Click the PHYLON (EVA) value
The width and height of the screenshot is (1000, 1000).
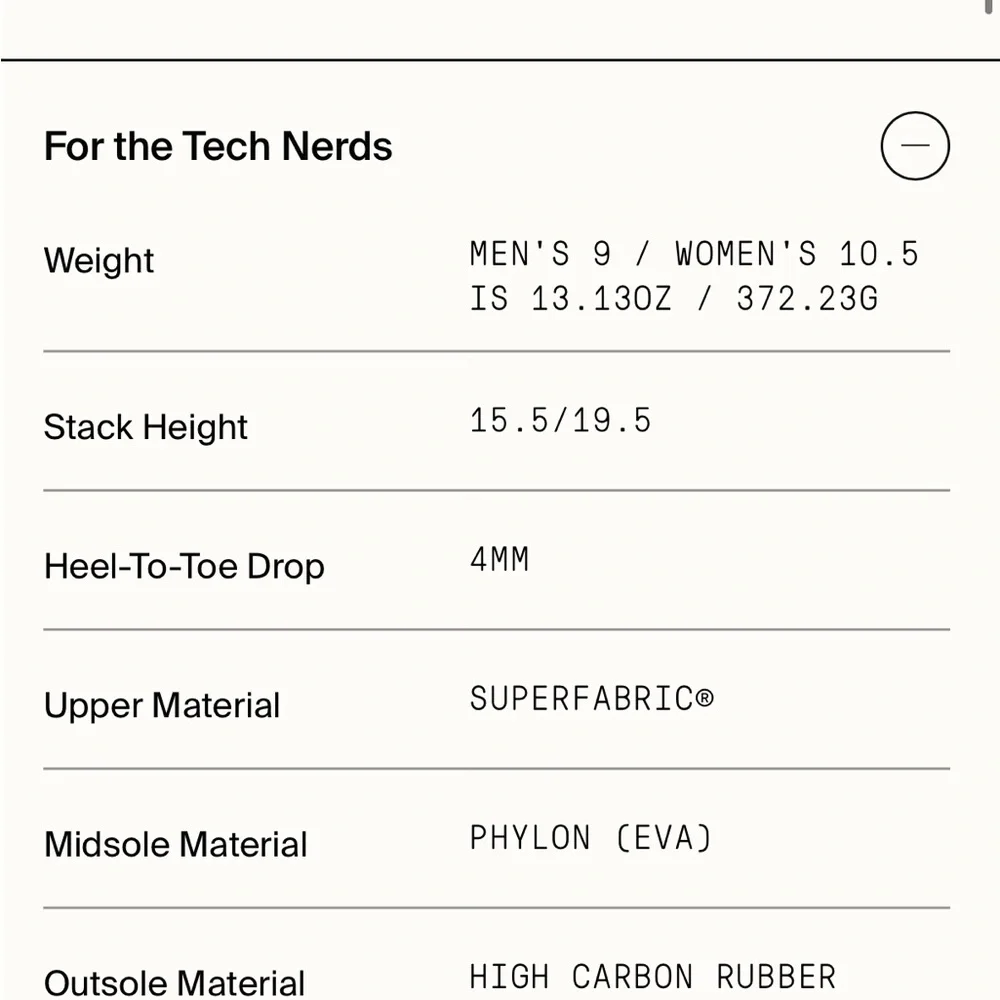point(590,837)
